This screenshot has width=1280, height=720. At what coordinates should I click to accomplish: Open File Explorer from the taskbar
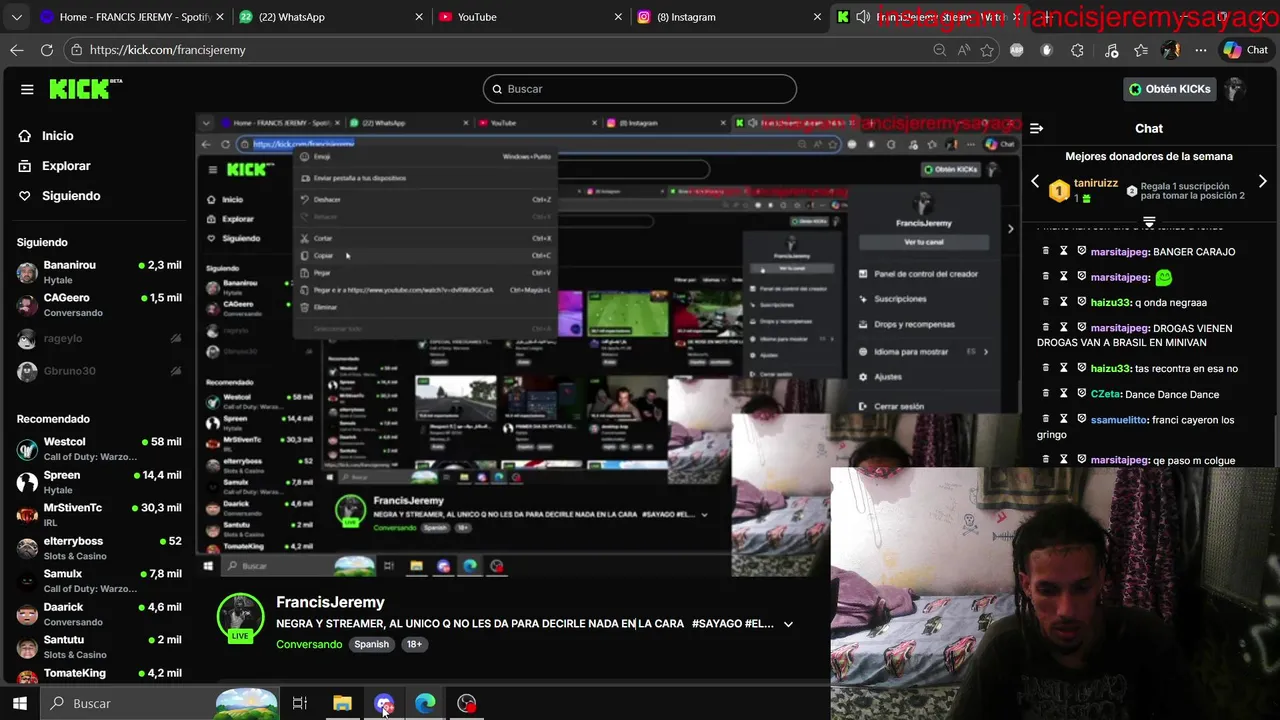pyautogui.click(x=342, y=703)
